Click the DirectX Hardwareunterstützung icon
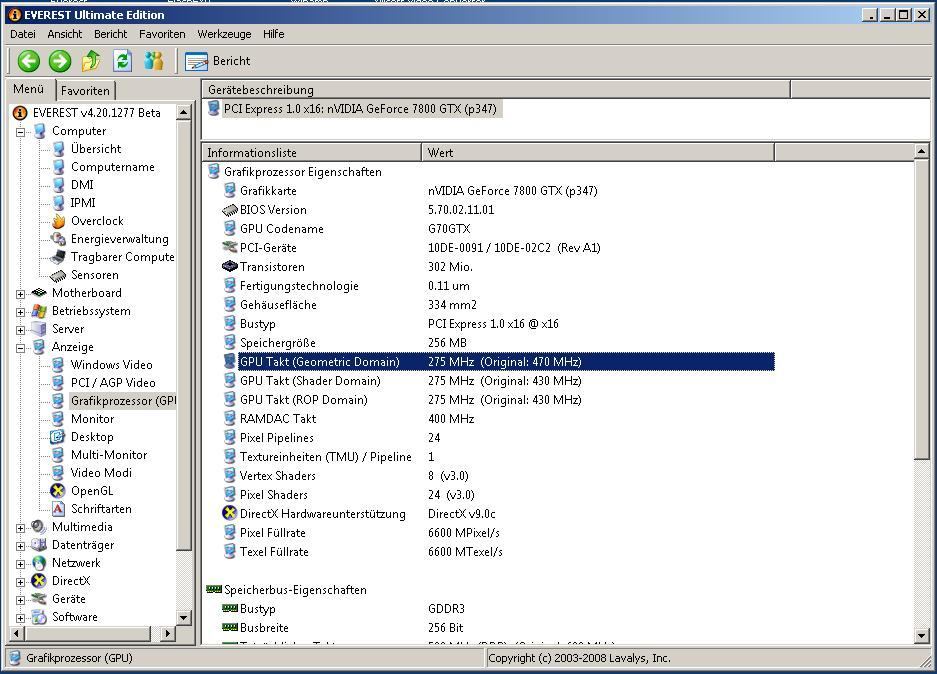Screen dimensions: 937x674 tap(229, 513)
